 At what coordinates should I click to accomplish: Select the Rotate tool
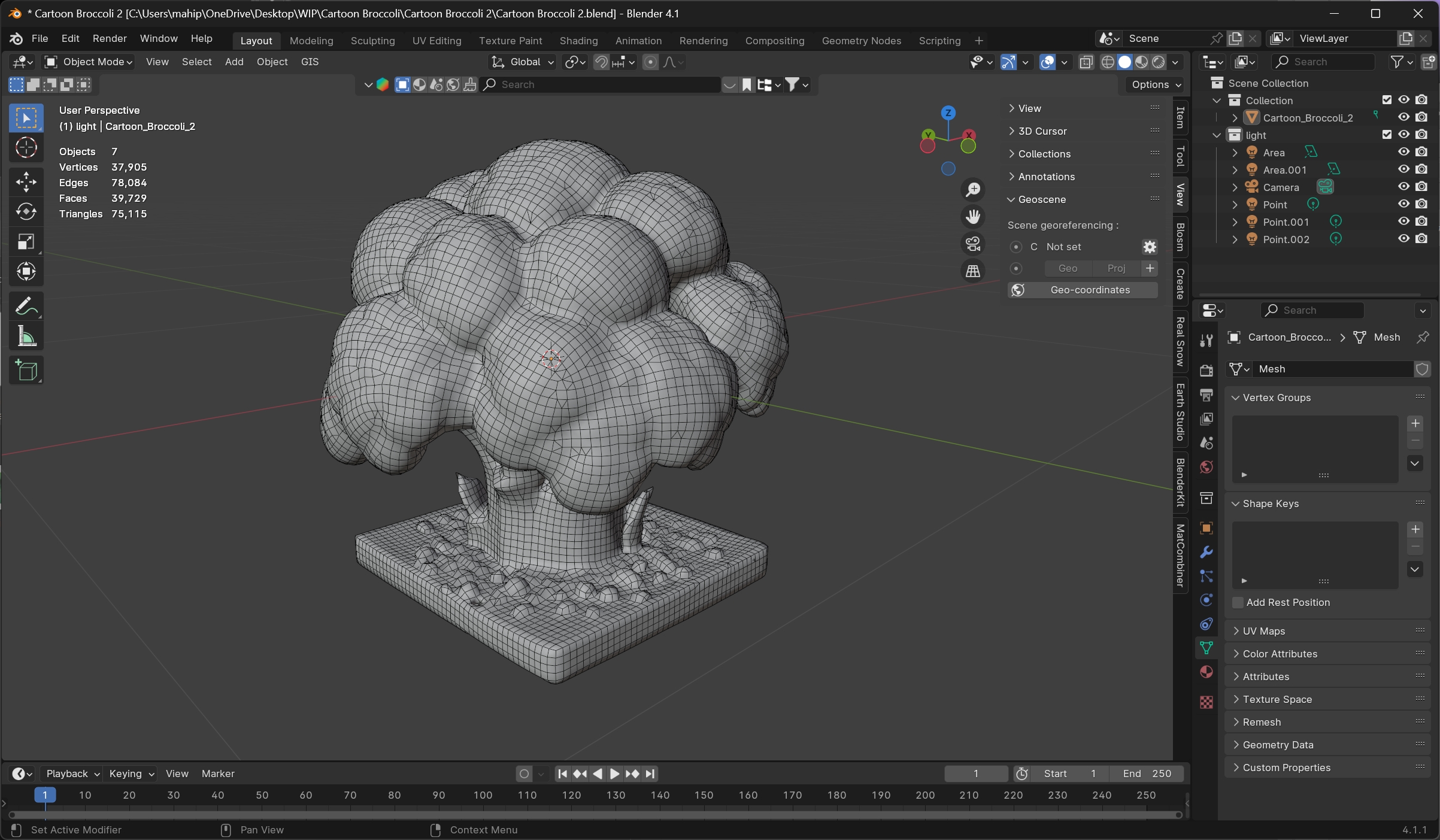click(26, 212)
